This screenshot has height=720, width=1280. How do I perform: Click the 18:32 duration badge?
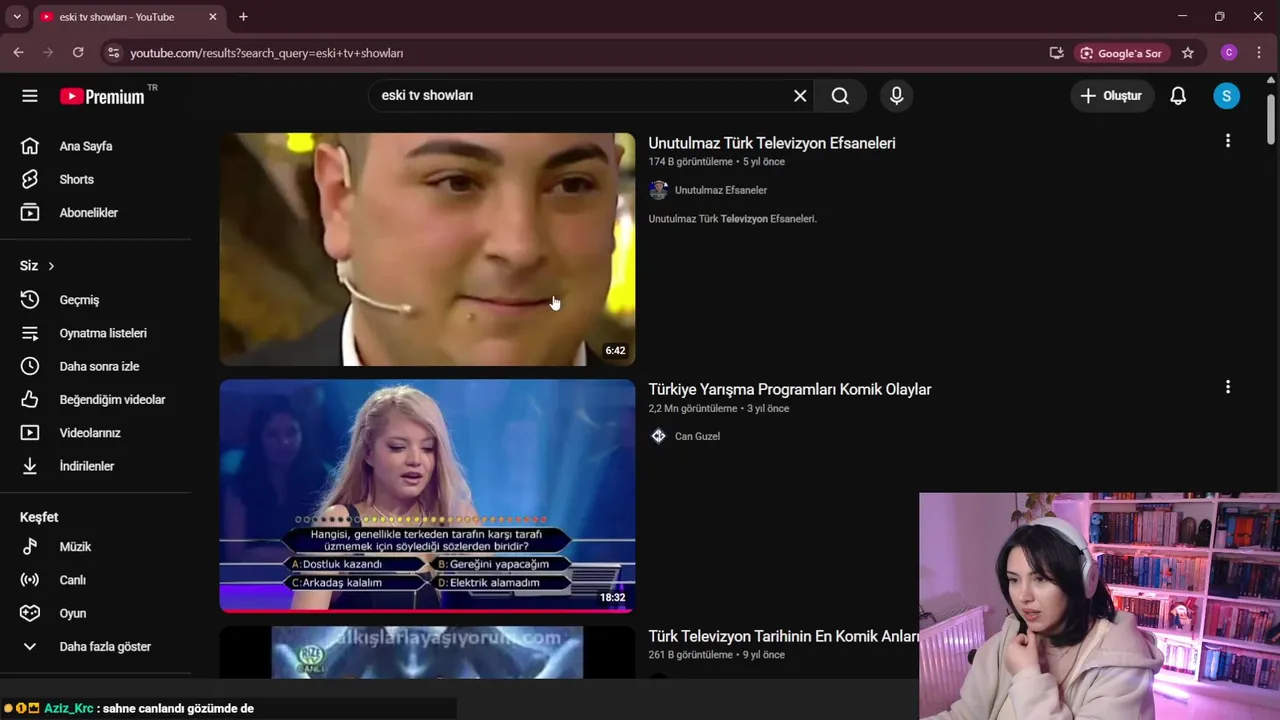613,598
